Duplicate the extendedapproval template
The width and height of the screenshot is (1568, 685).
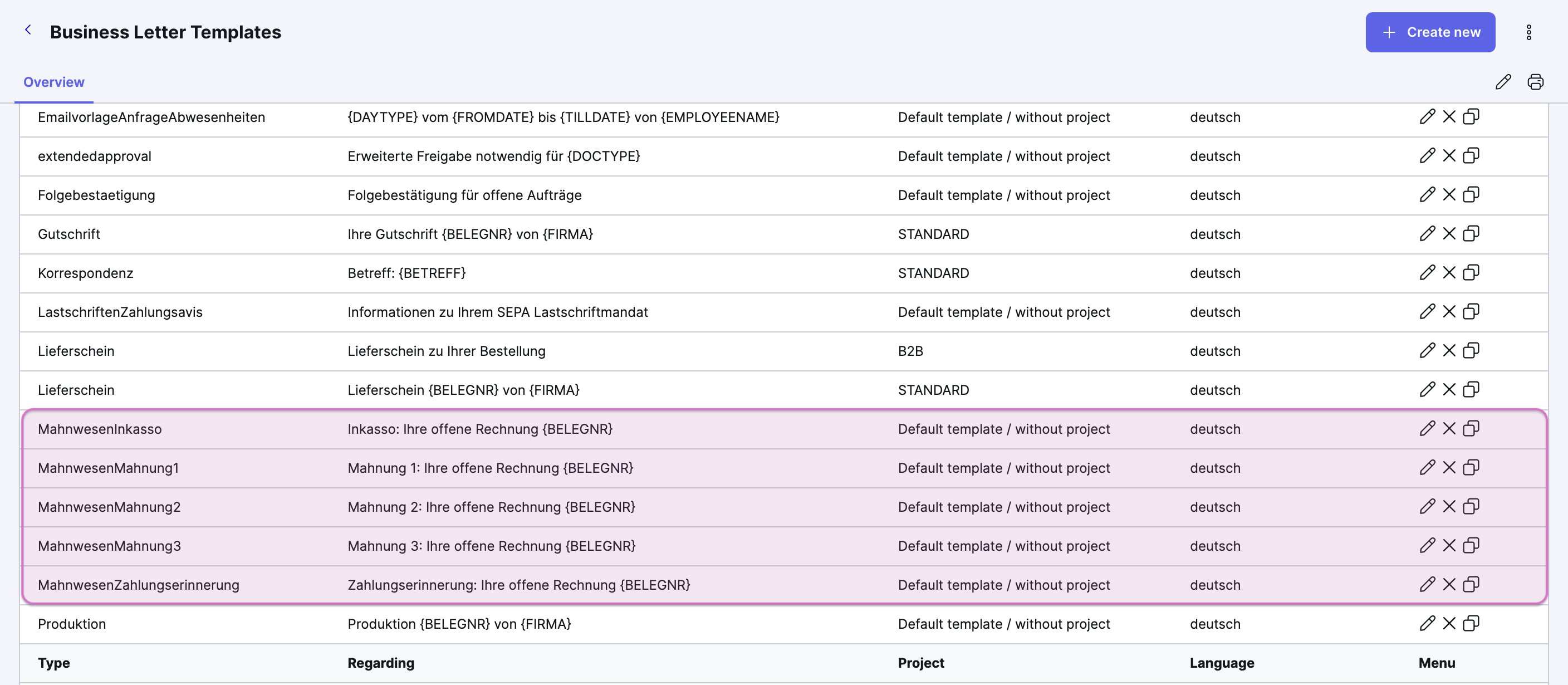coord(1471,156)
